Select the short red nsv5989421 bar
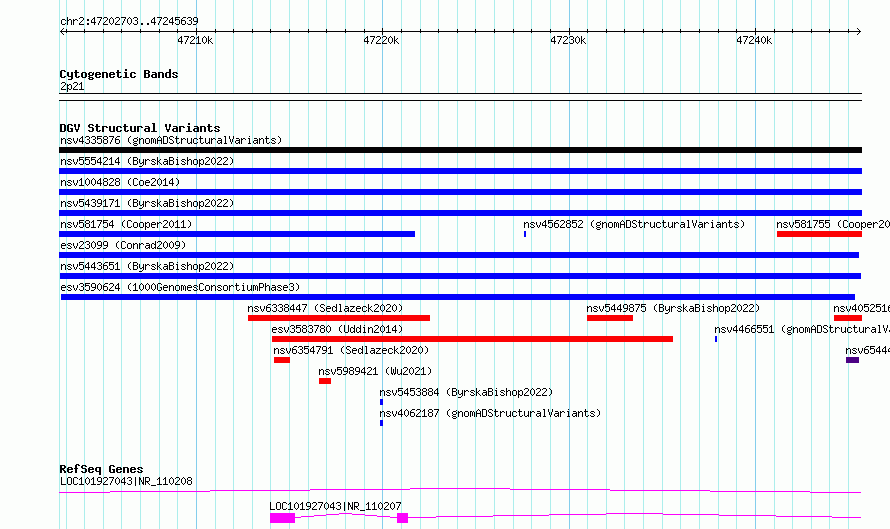The height and width of the screenshot is (529, 890). coord(325,381)
